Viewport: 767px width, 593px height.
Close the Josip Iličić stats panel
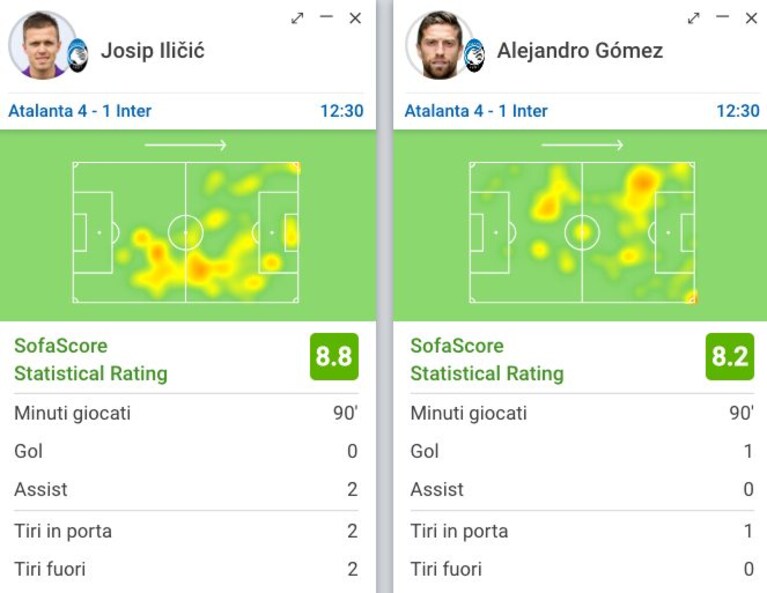(x=356, y=18)
